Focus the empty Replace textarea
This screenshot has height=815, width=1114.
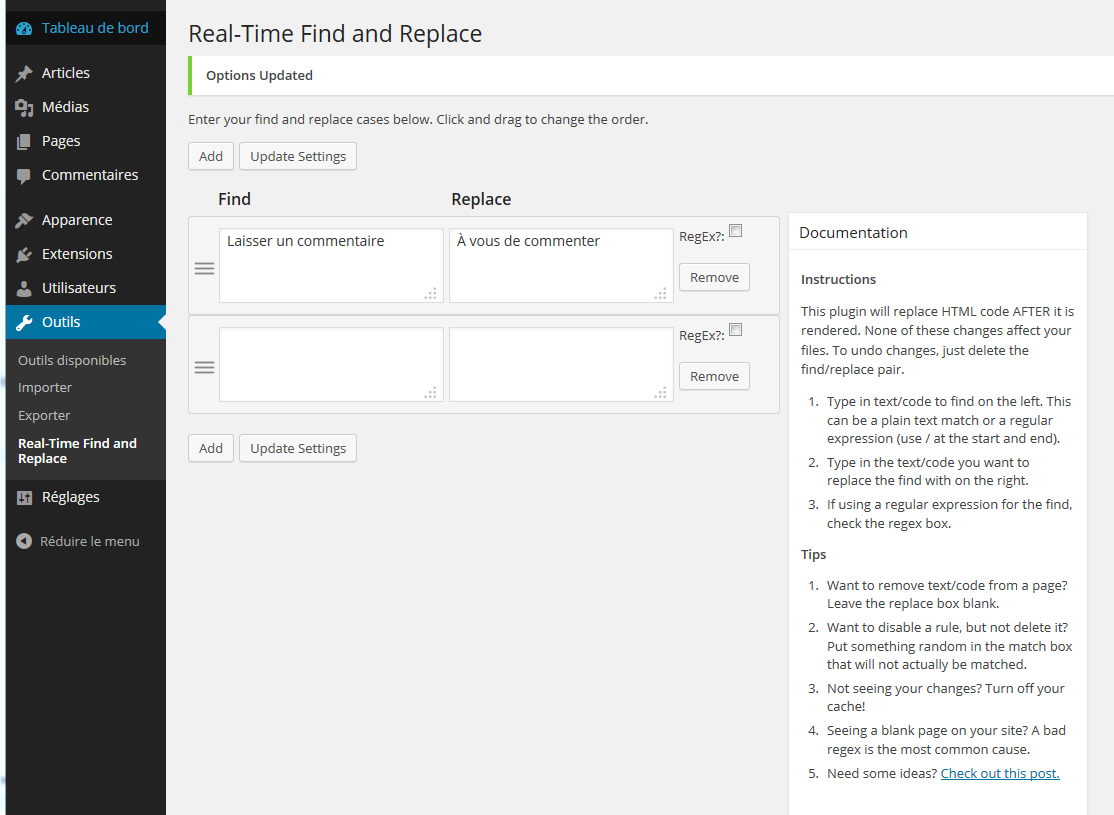[x=561, y=365]
